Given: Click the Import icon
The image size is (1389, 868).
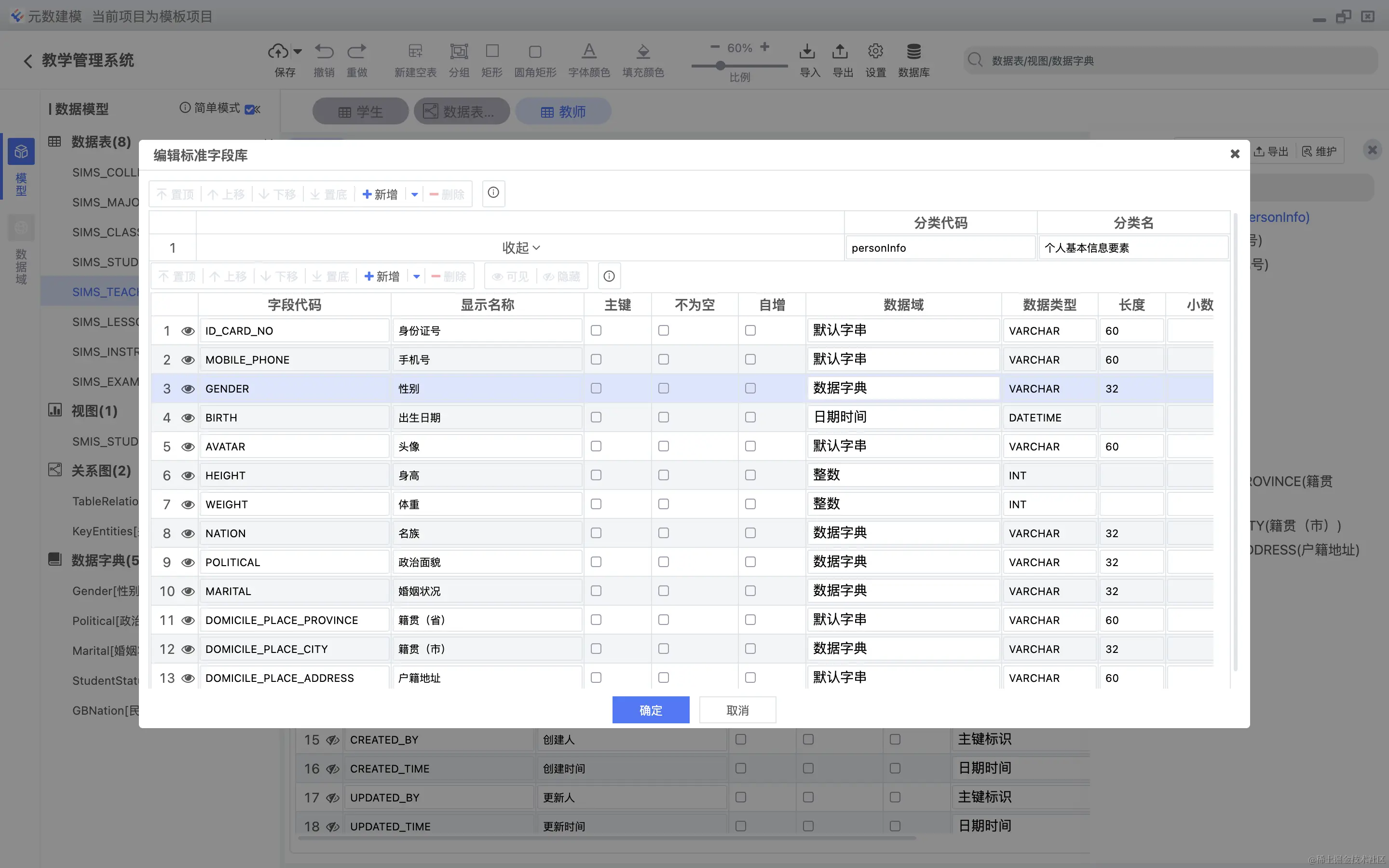Looking at the screenshot, I should (x=807, y=52).
